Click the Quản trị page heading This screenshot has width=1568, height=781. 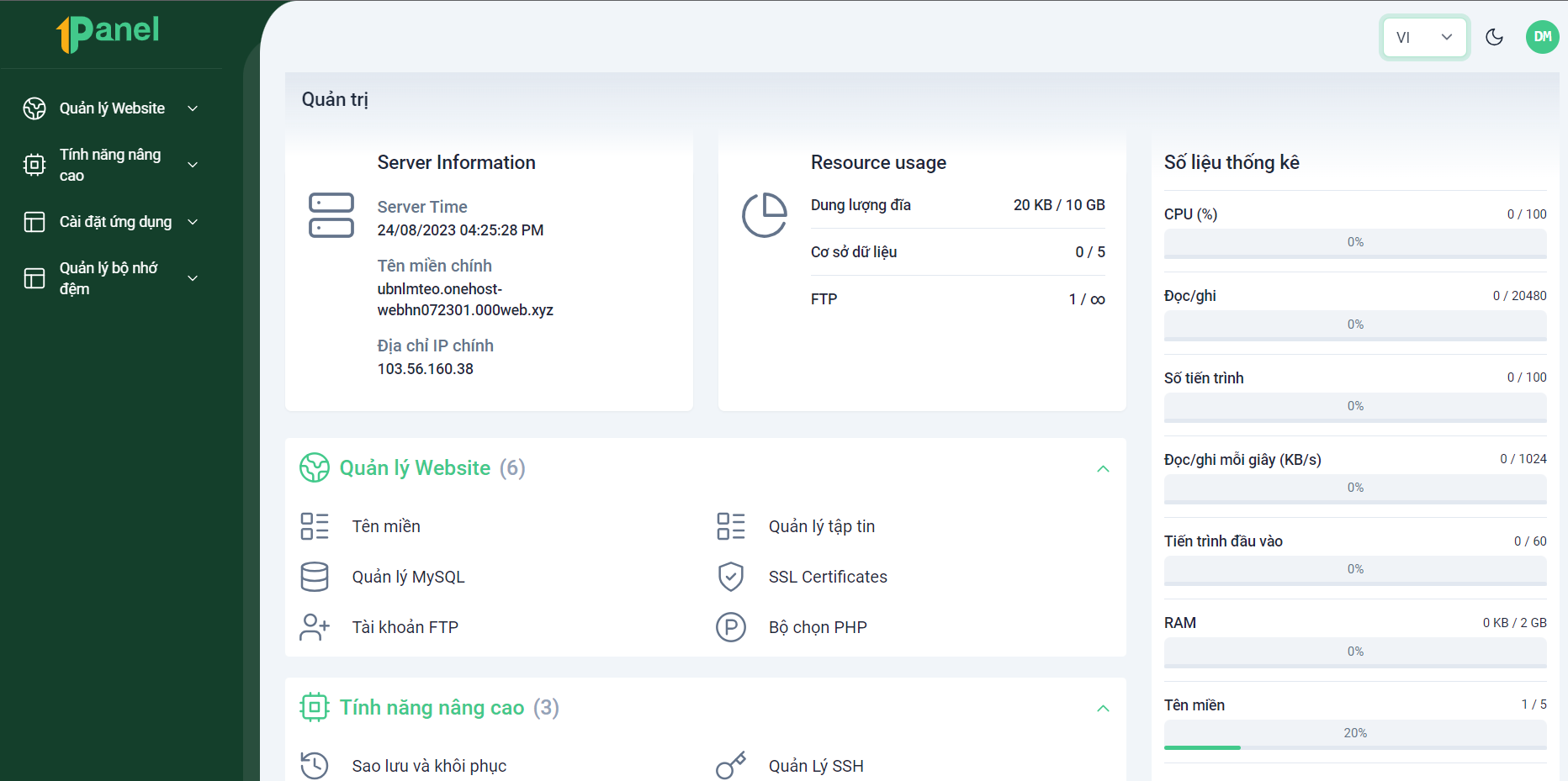(335, 99)
